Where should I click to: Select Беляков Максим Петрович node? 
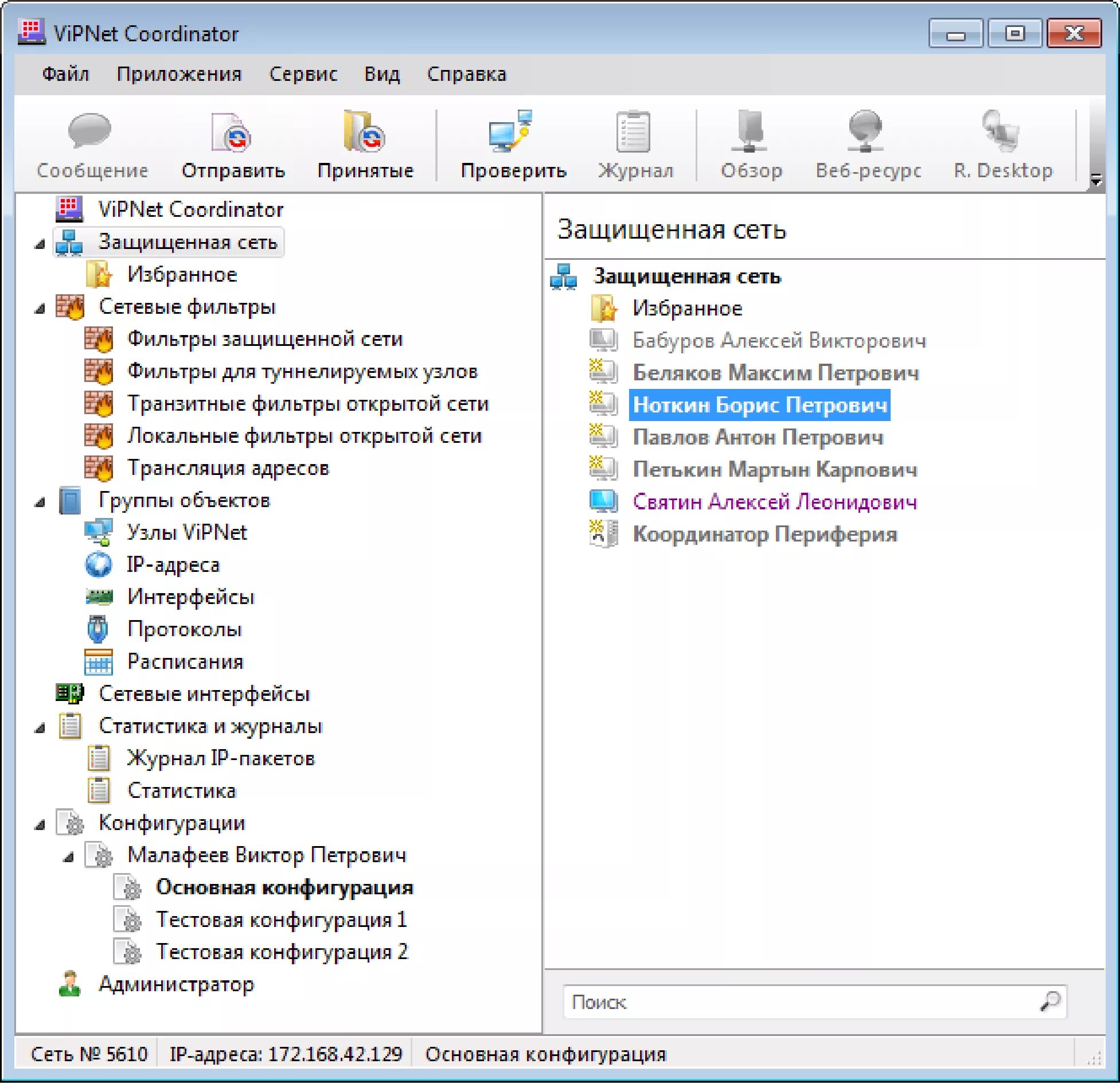click(775, 372)
